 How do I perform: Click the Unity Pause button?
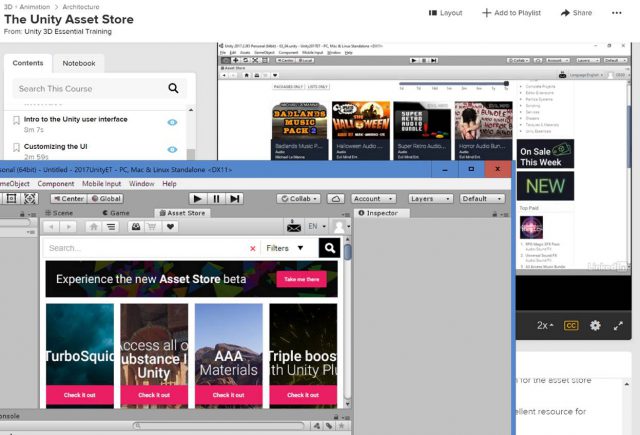(216, 199)
